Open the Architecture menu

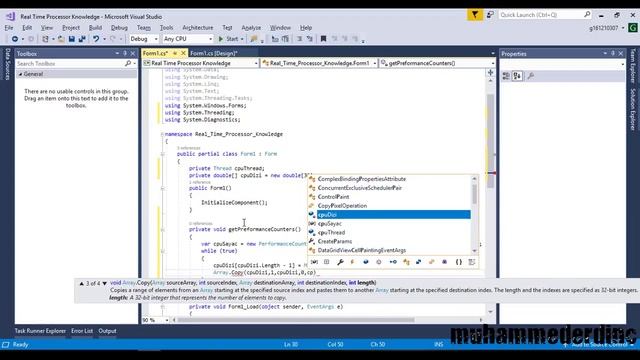[198, 28]
